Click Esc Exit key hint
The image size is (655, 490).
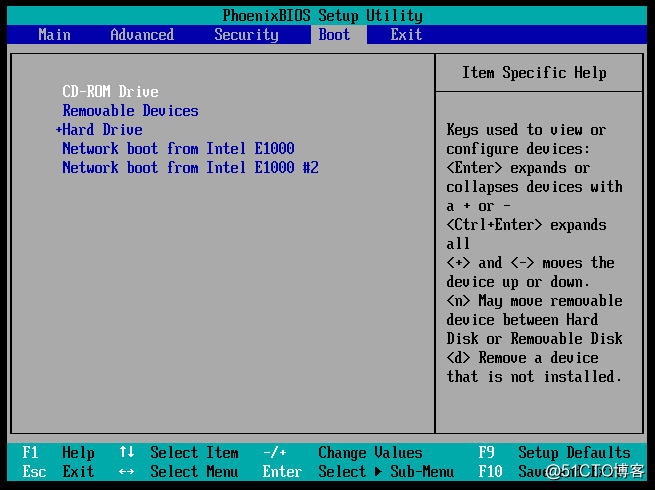(x=58, y=472)
